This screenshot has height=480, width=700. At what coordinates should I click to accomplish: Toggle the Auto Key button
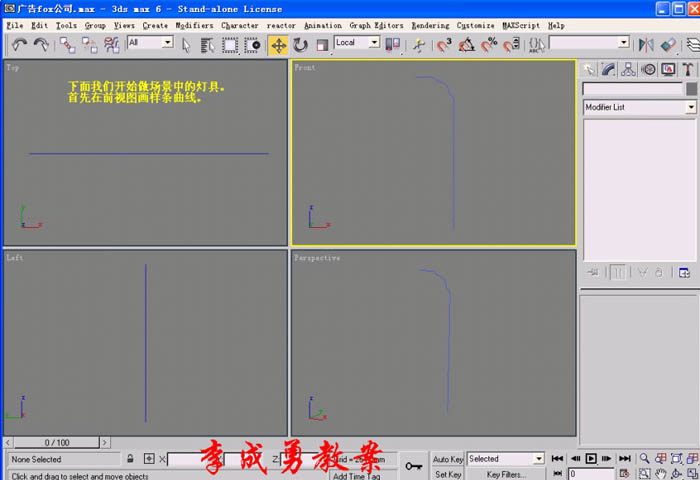448,459
